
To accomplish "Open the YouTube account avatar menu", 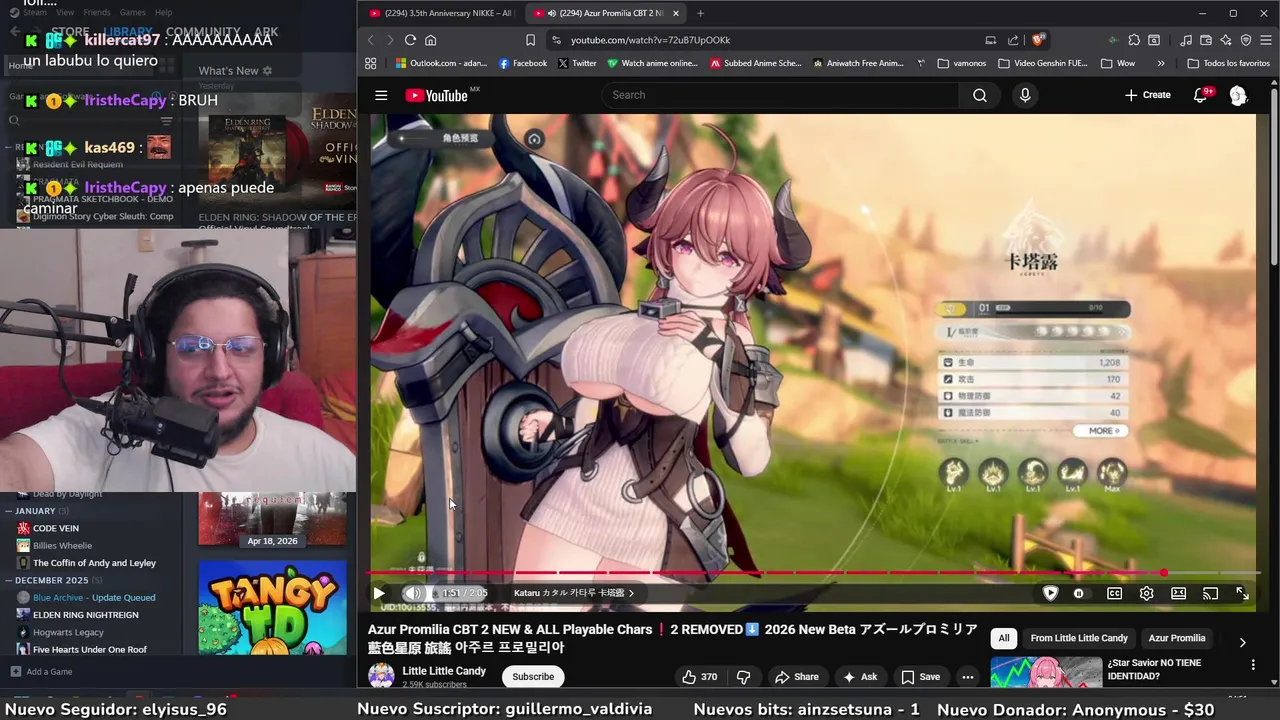I will coord(1238,95).
